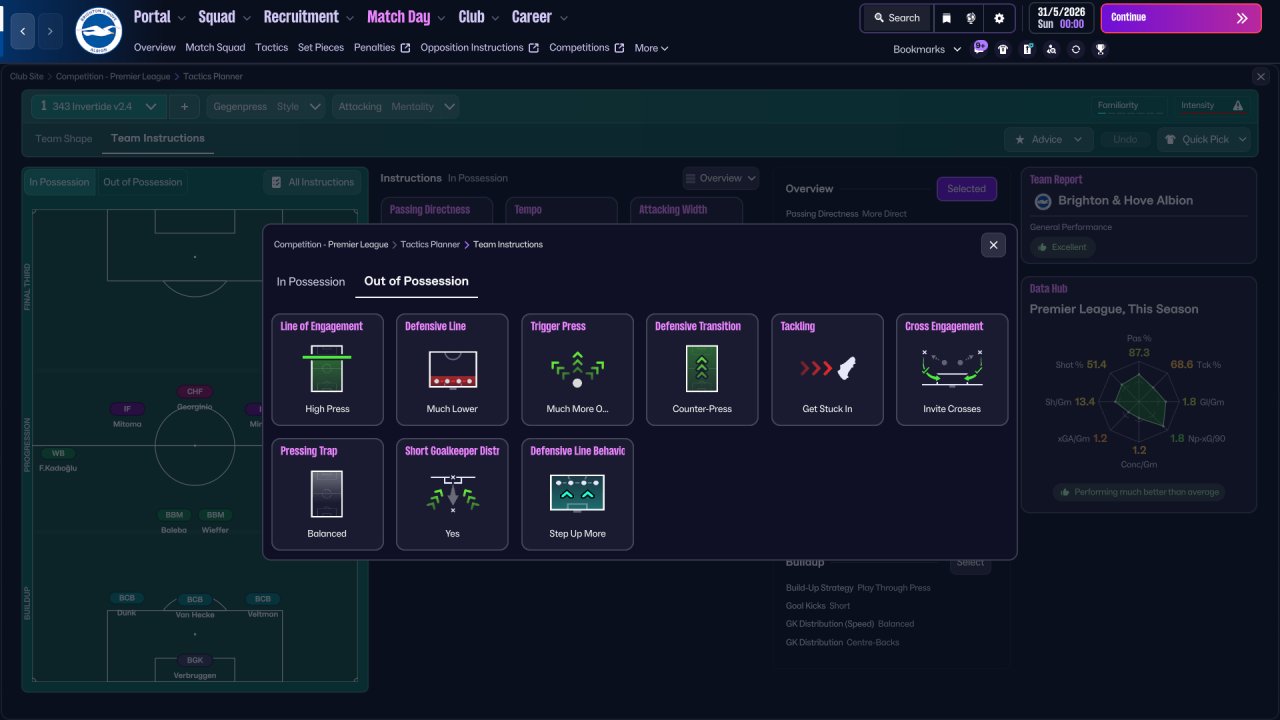Screen dimensions: 1280x720
Task: Open the 343 Invertide v2.4 tactic dropdown
Action: [x=98, y=107]
